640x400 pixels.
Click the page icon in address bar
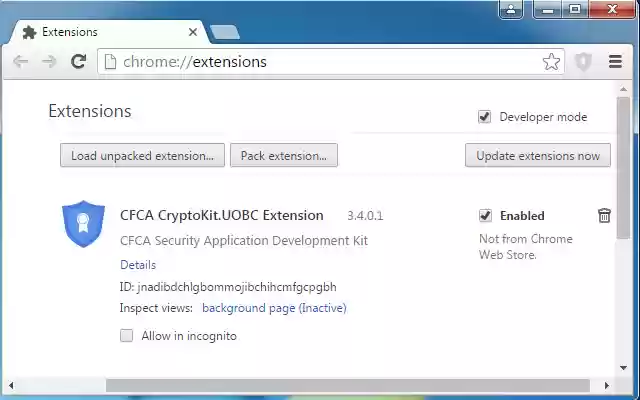point(110,62)
